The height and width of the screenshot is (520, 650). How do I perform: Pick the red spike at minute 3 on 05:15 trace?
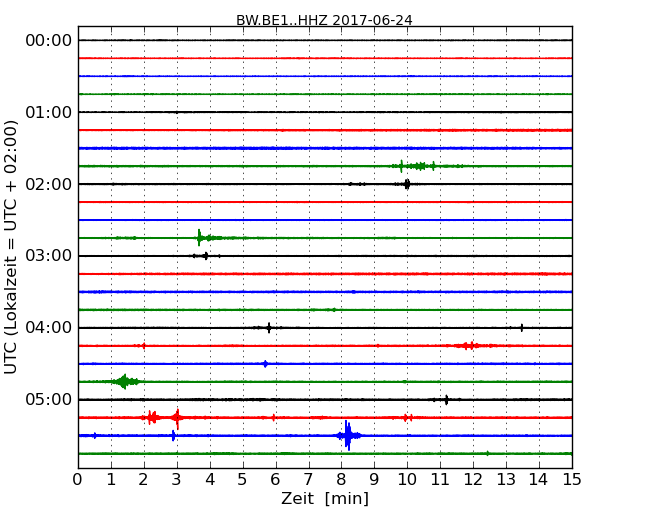177,418
